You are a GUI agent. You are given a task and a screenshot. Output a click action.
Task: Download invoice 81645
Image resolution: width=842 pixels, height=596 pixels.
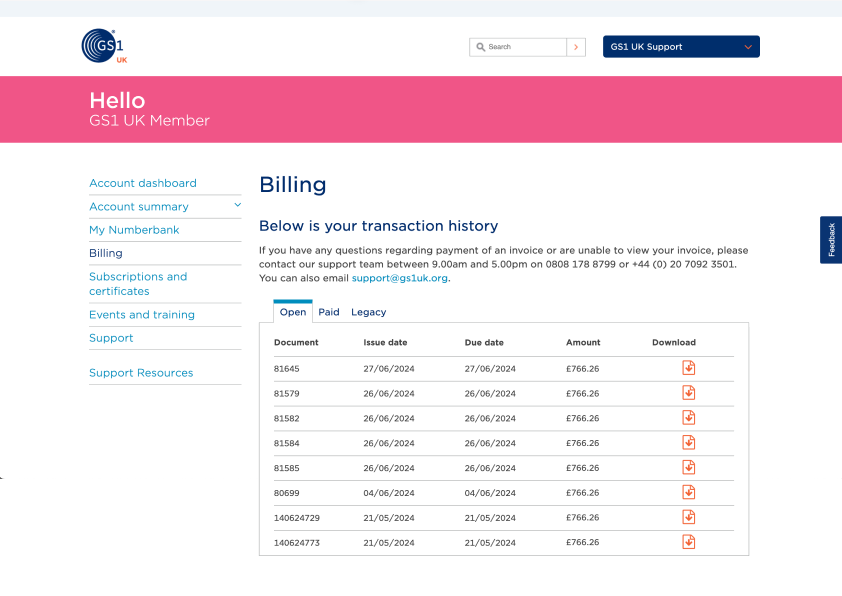click(x=688, y=368)
